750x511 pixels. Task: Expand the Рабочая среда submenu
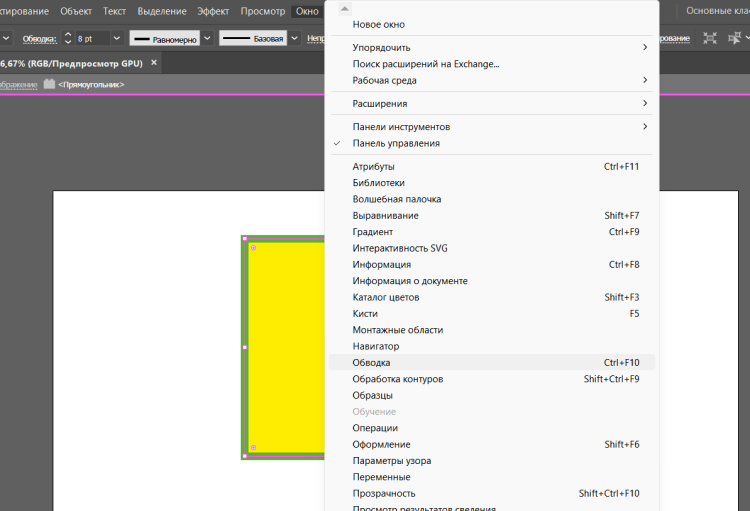tap(492, 80)
